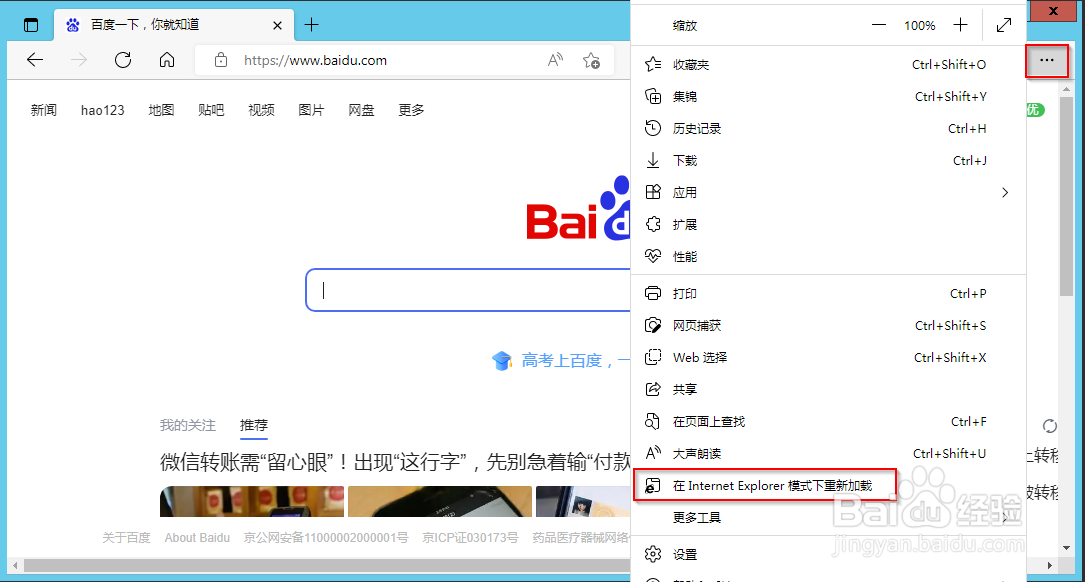
Task: Open 设置 settings menu entry
Action: coord(828,554)
